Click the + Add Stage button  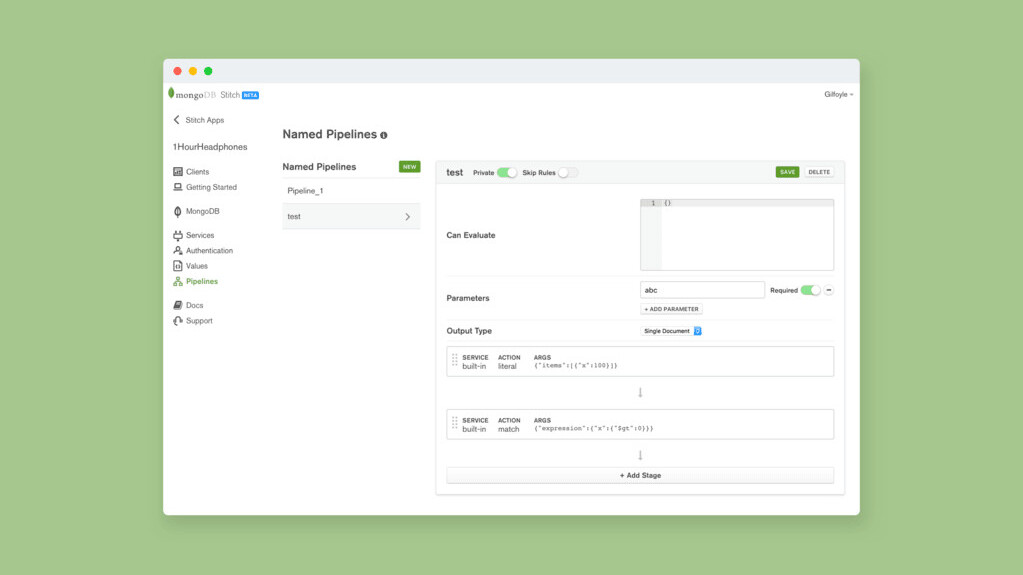point(640,476)
